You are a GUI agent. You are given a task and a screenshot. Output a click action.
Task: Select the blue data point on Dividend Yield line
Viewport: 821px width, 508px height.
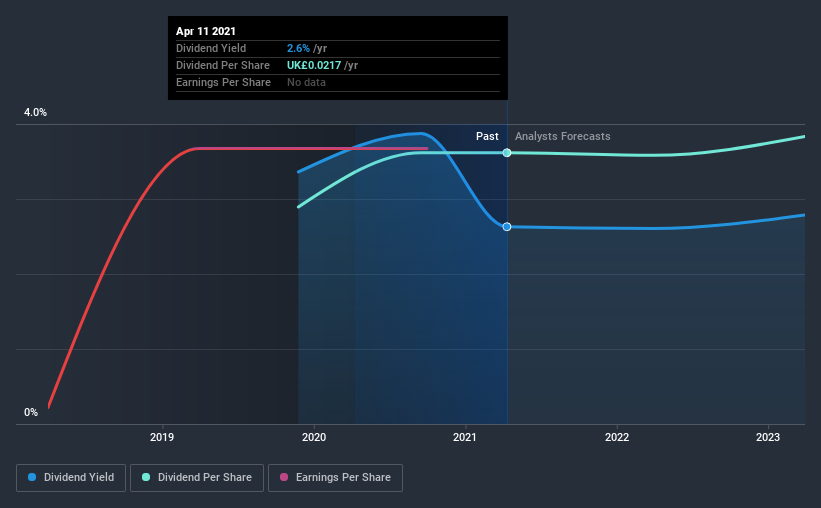point(507,227)
